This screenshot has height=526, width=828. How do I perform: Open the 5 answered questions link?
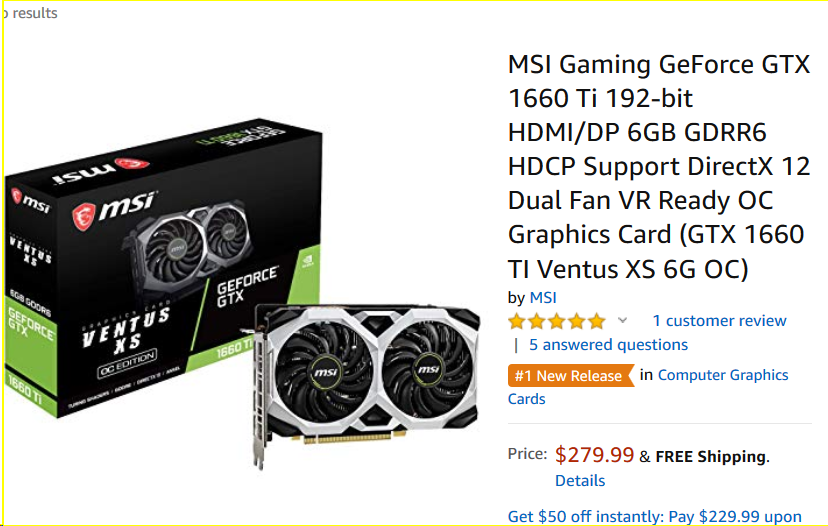click(608, 345)
